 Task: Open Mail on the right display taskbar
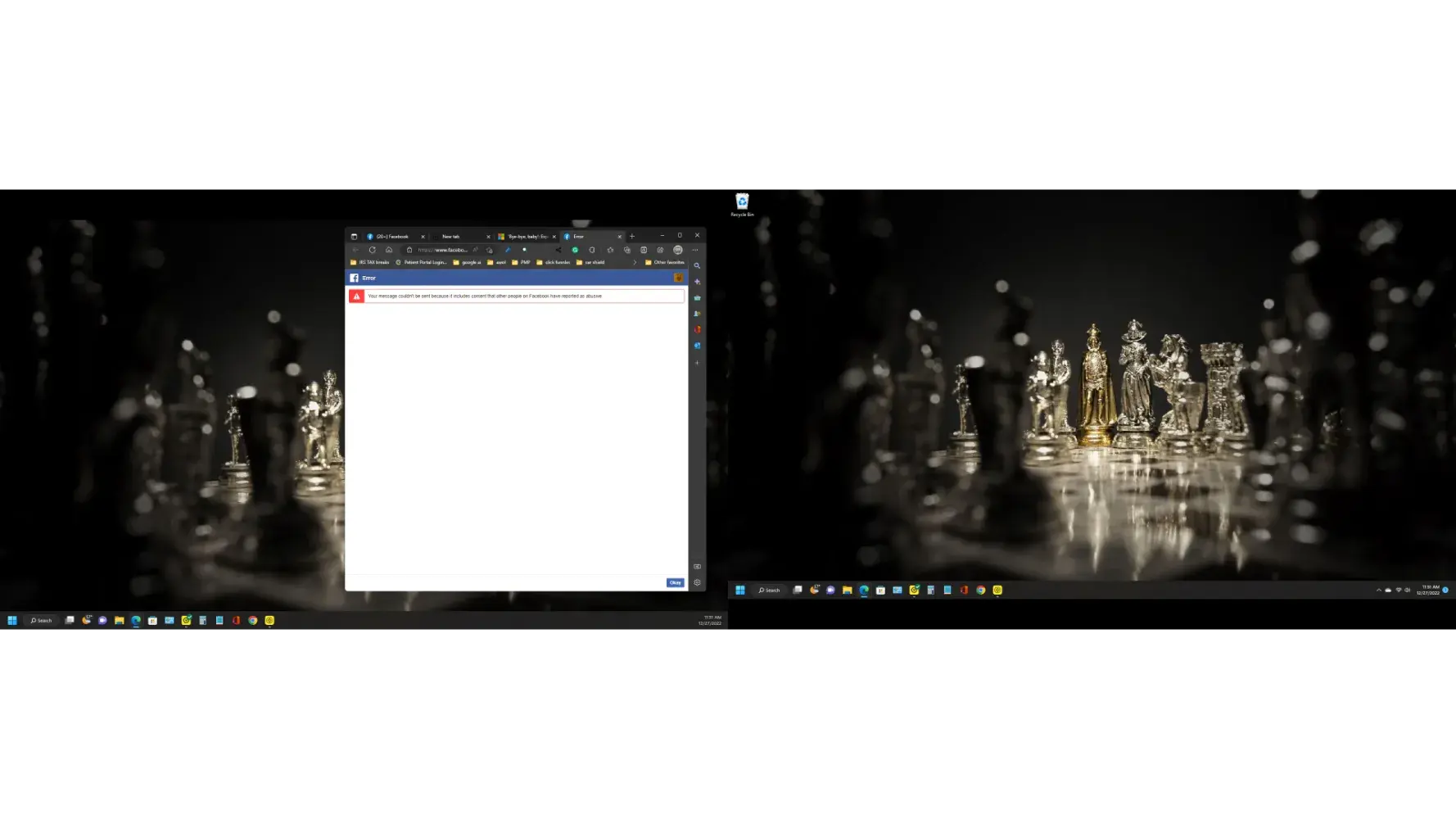pos(898,590)
